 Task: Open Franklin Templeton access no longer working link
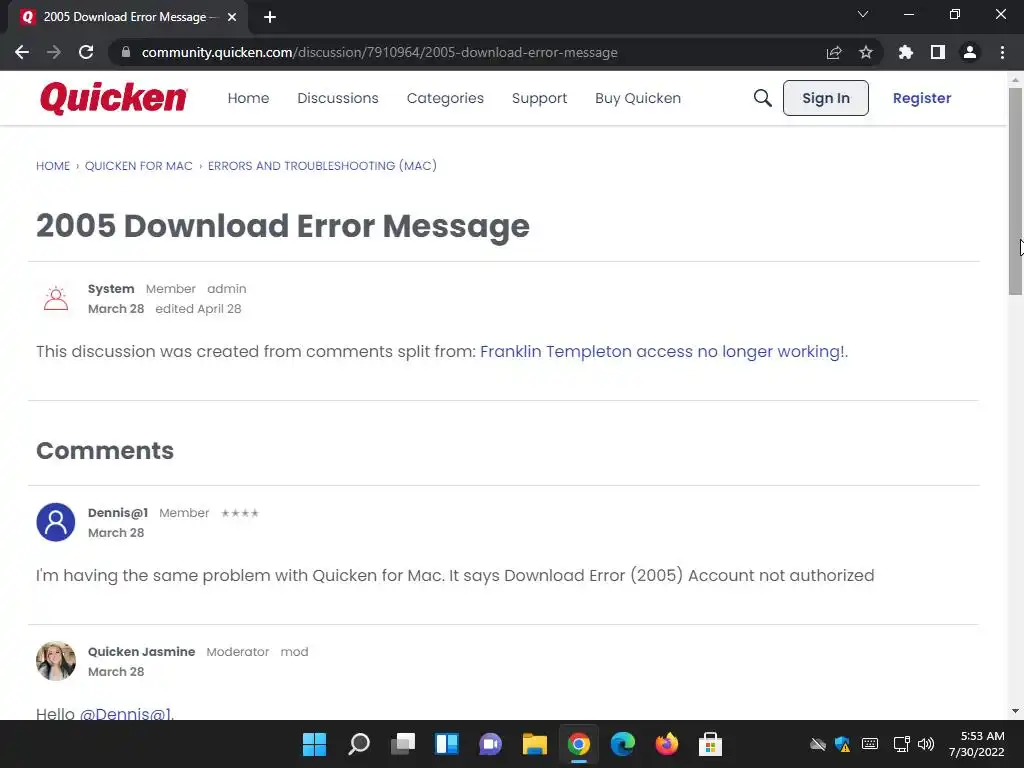(x=662, y=351)
